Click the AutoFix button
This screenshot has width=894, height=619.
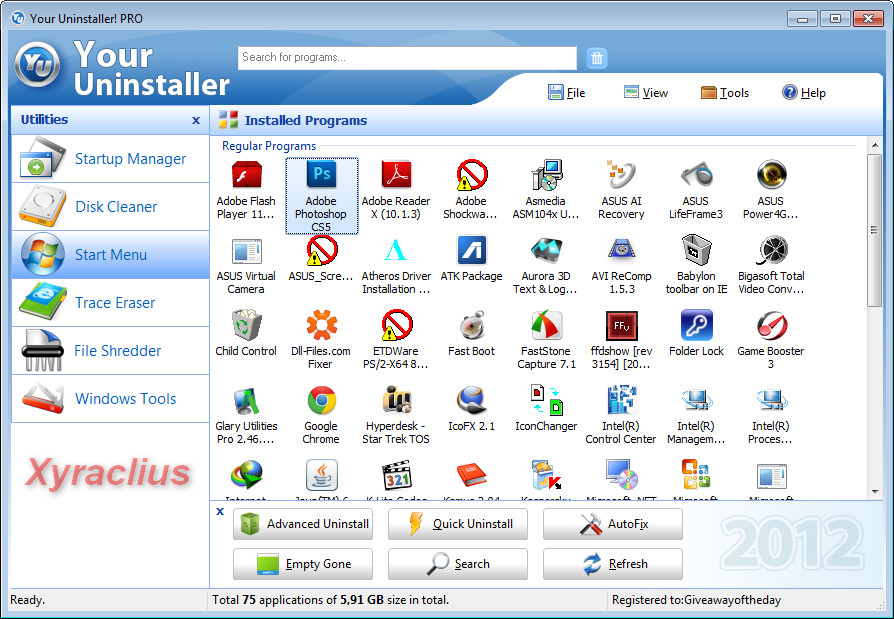coord(613,524)
